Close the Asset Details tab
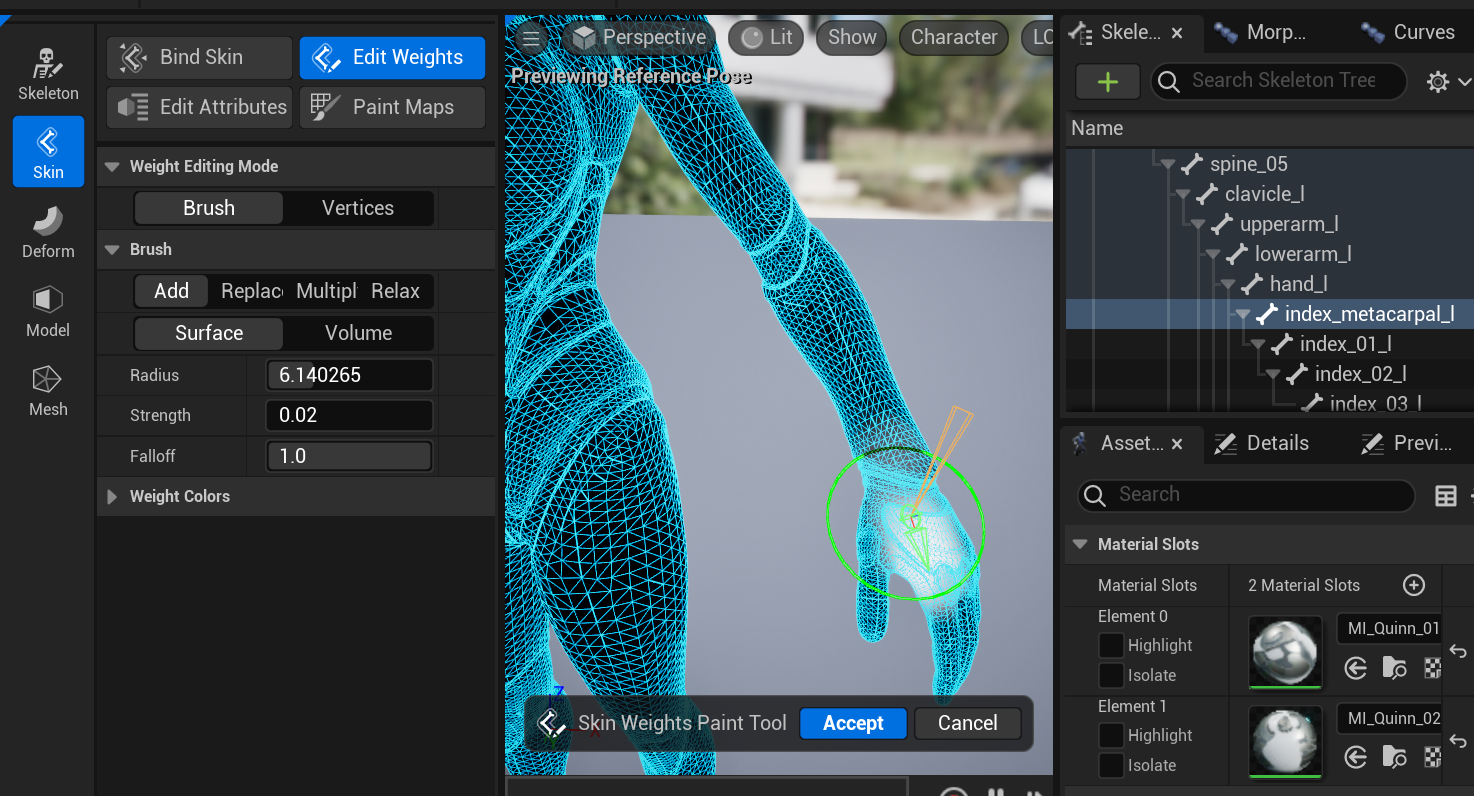Screen dimensions: 1474x796 tap(1177, 443)
